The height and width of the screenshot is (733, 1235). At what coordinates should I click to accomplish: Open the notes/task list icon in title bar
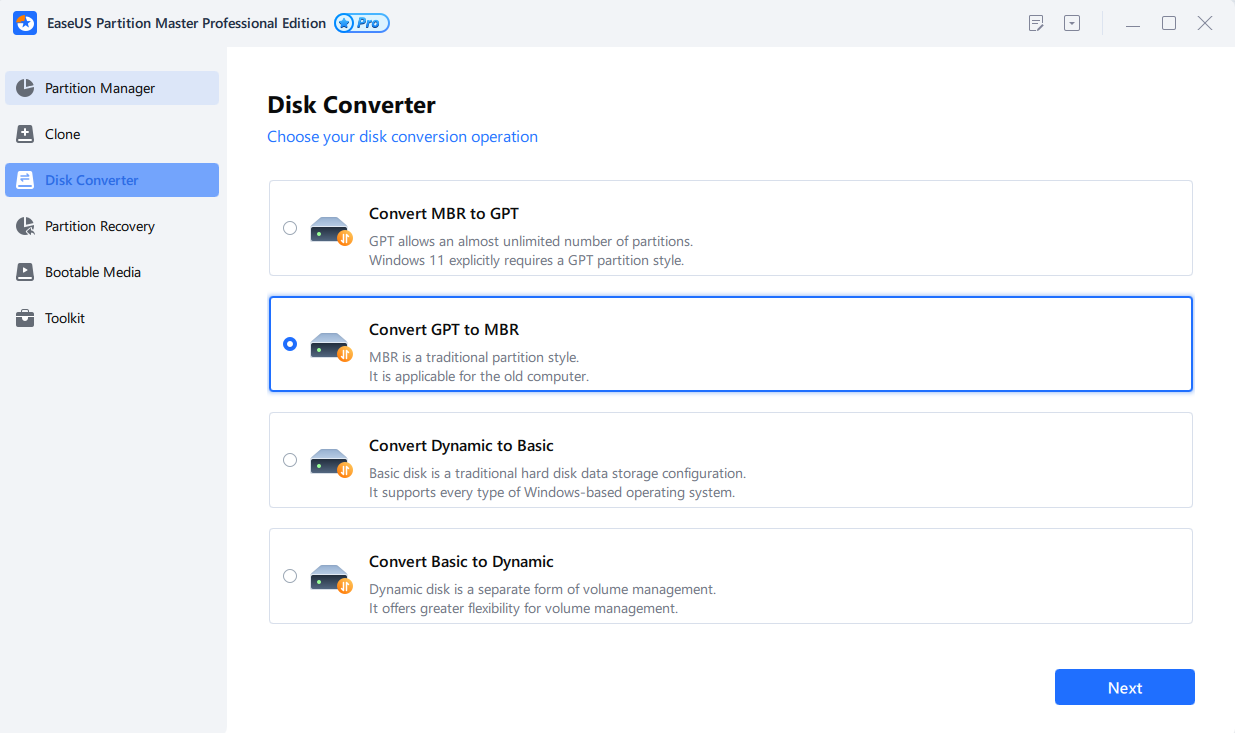(x=1036, y=23)
